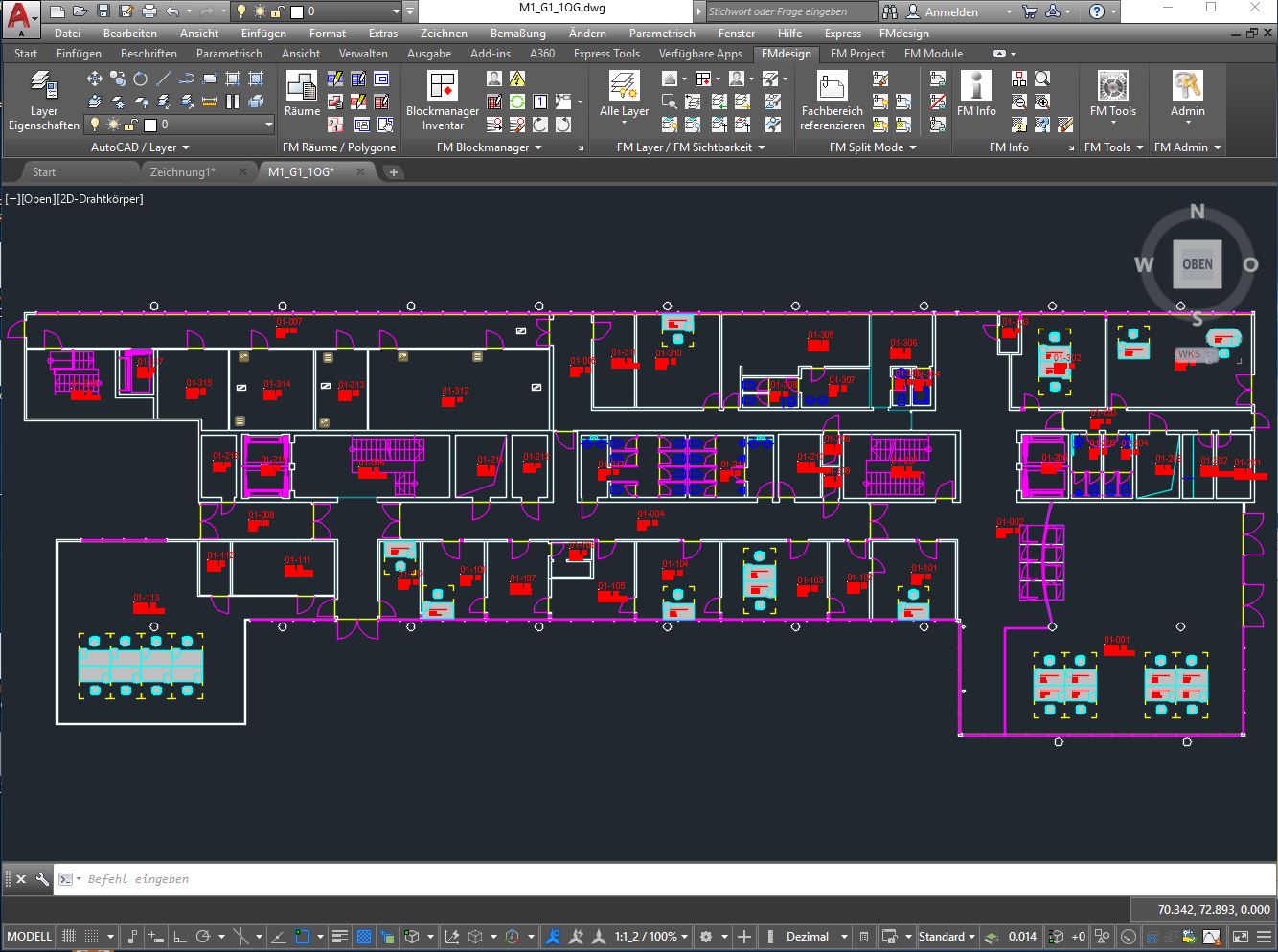Click Fachbereich referenzieren
Image resolution: width=1278 pixels, height=952 pixels.
click(x=833, y=101)
